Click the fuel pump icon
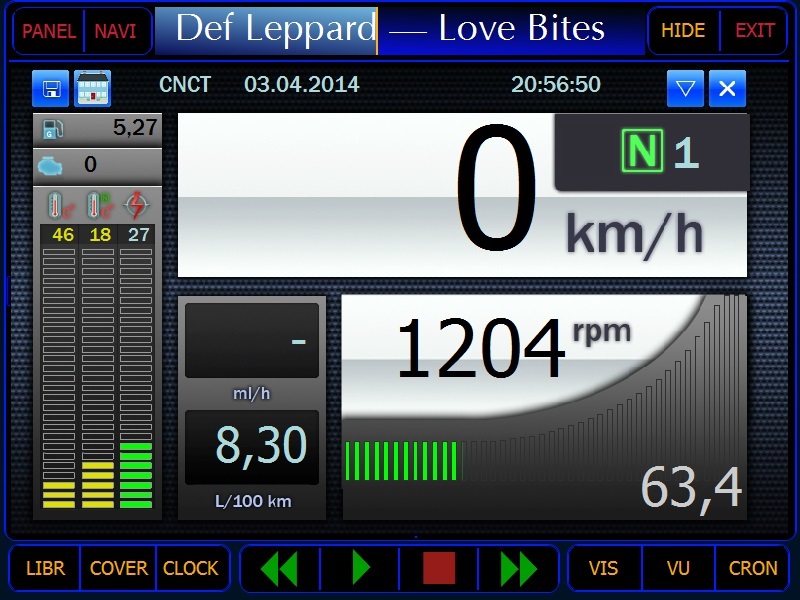This screenshot has width=800, height=600. 53,128
